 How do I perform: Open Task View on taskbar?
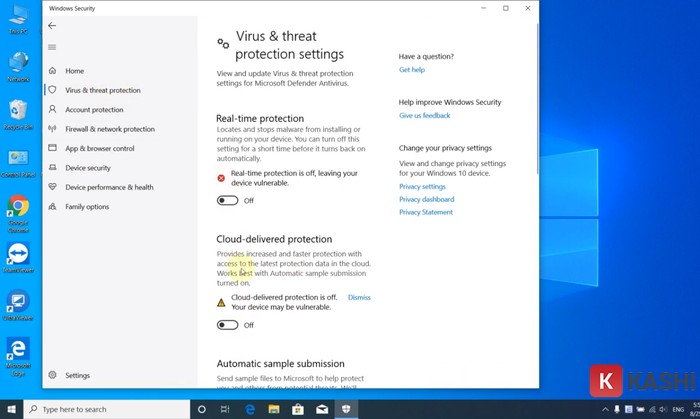click(x=225, y=409)
